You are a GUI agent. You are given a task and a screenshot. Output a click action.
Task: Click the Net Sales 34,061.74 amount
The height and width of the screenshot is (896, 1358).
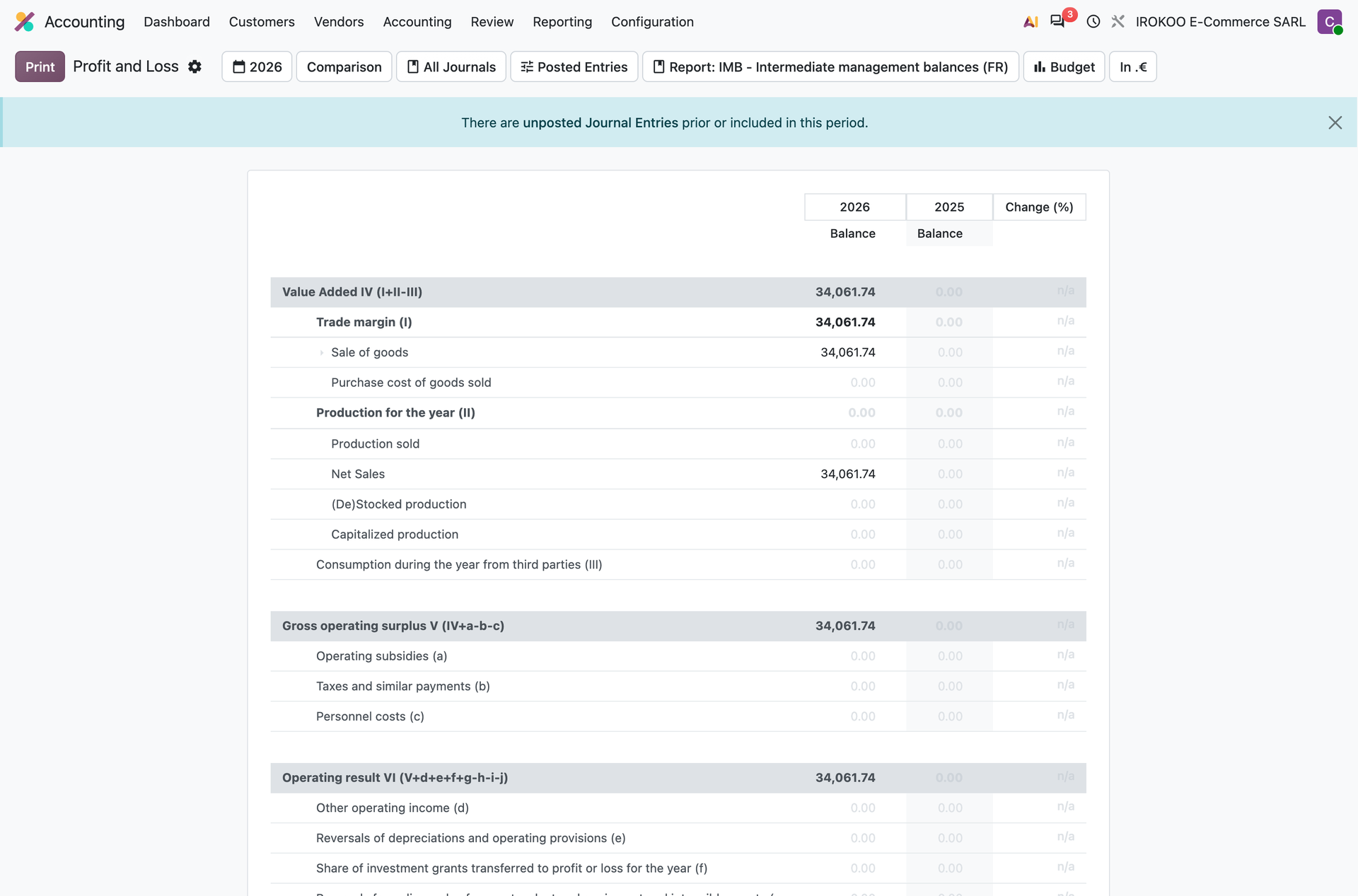[x=848, y=474]
